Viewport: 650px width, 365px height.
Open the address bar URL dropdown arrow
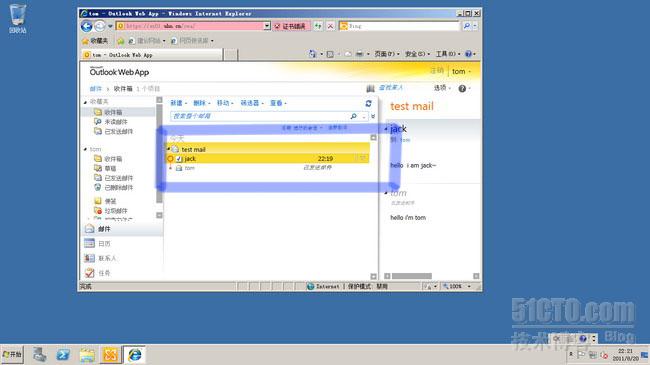[x=267, y=26]
